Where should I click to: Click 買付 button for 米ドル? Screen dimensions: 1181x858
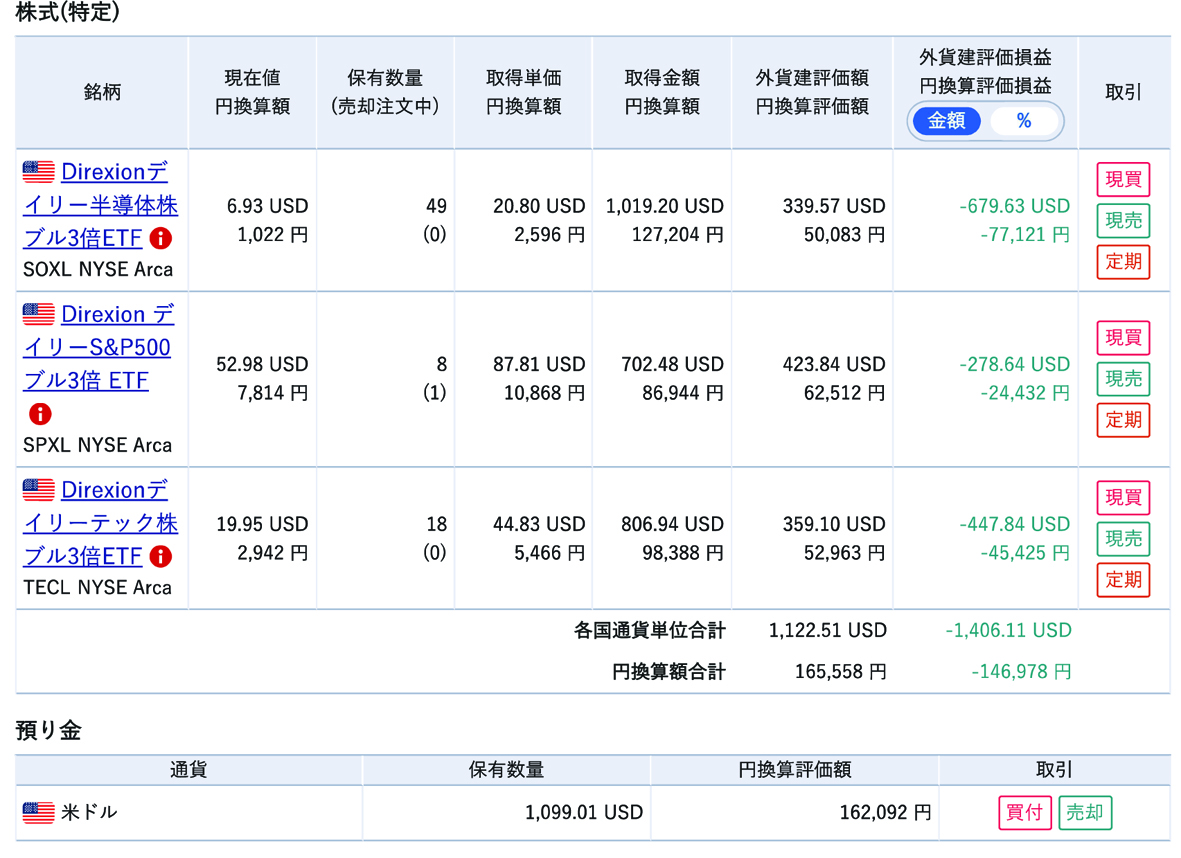pos(1024,813)
